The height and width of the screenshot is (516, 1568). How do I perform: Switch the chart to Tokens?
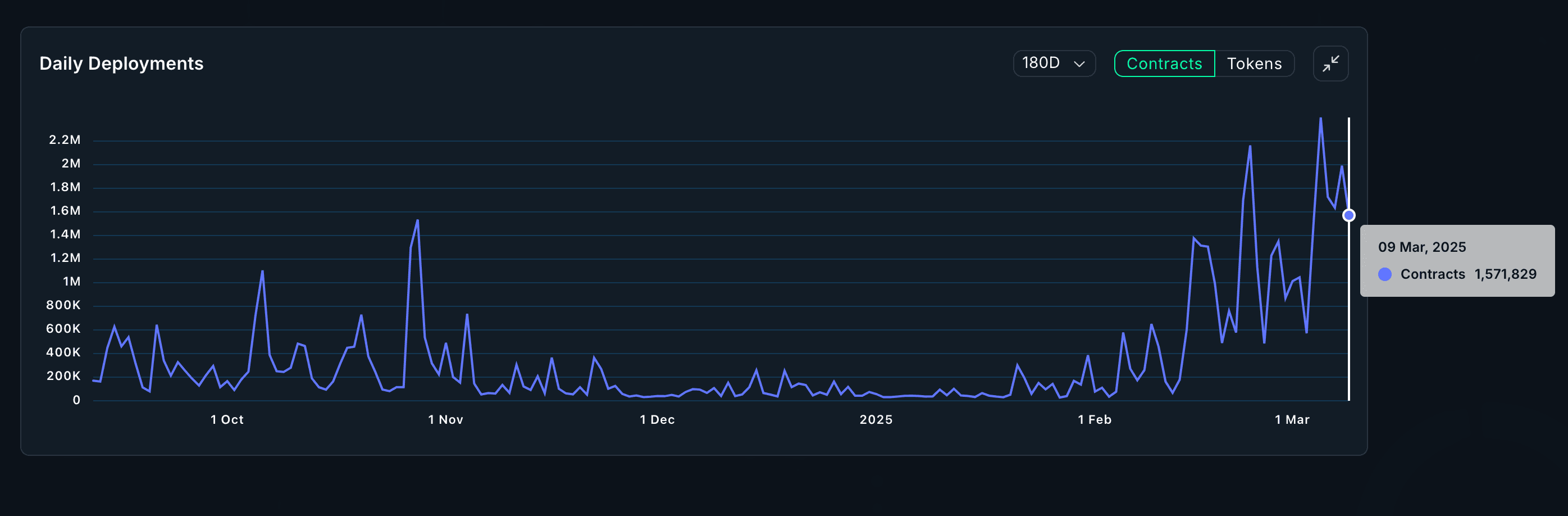tap(1254, 64)
